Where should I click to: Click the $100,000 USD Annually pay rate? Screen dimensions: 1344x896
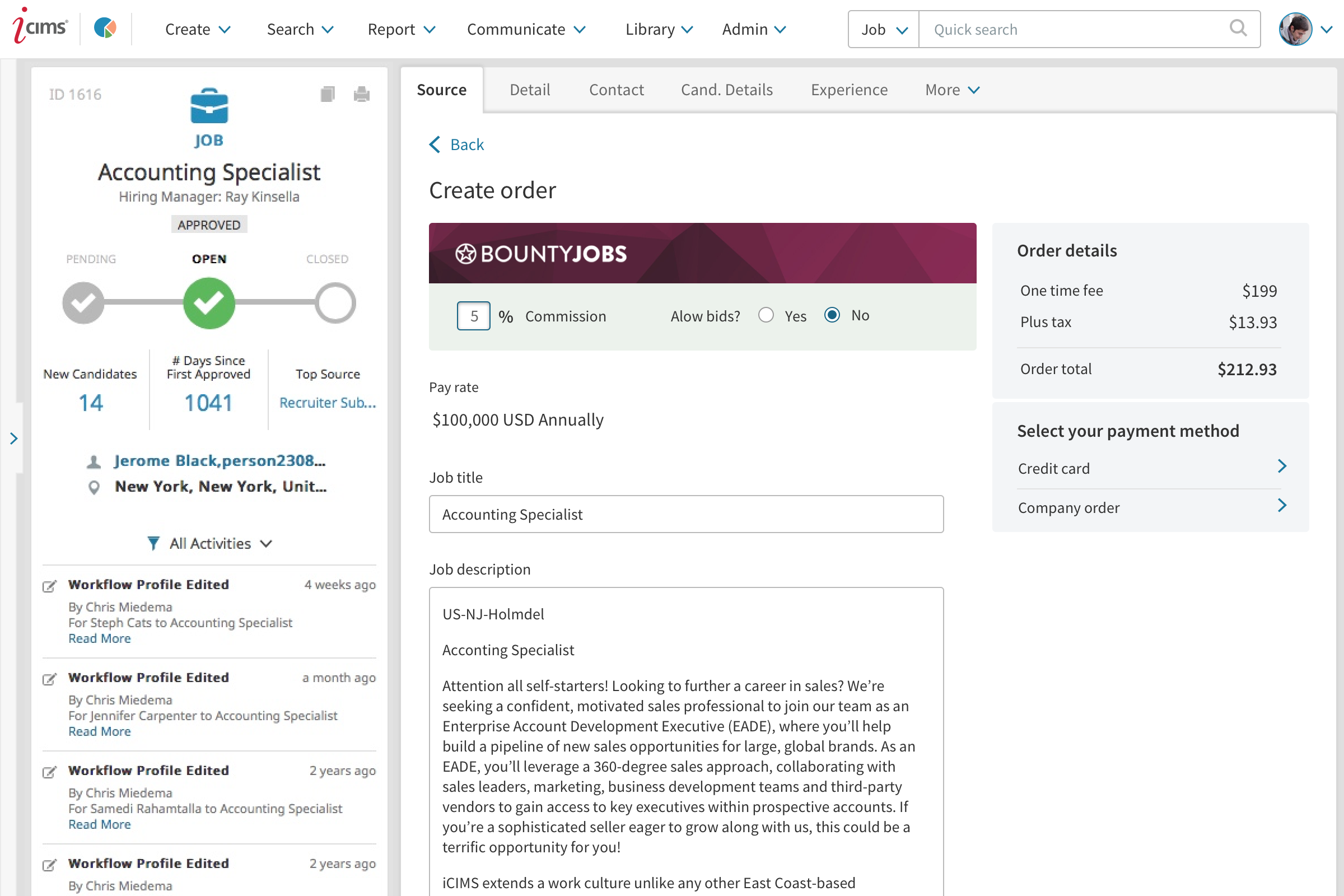tap(517, 420)
